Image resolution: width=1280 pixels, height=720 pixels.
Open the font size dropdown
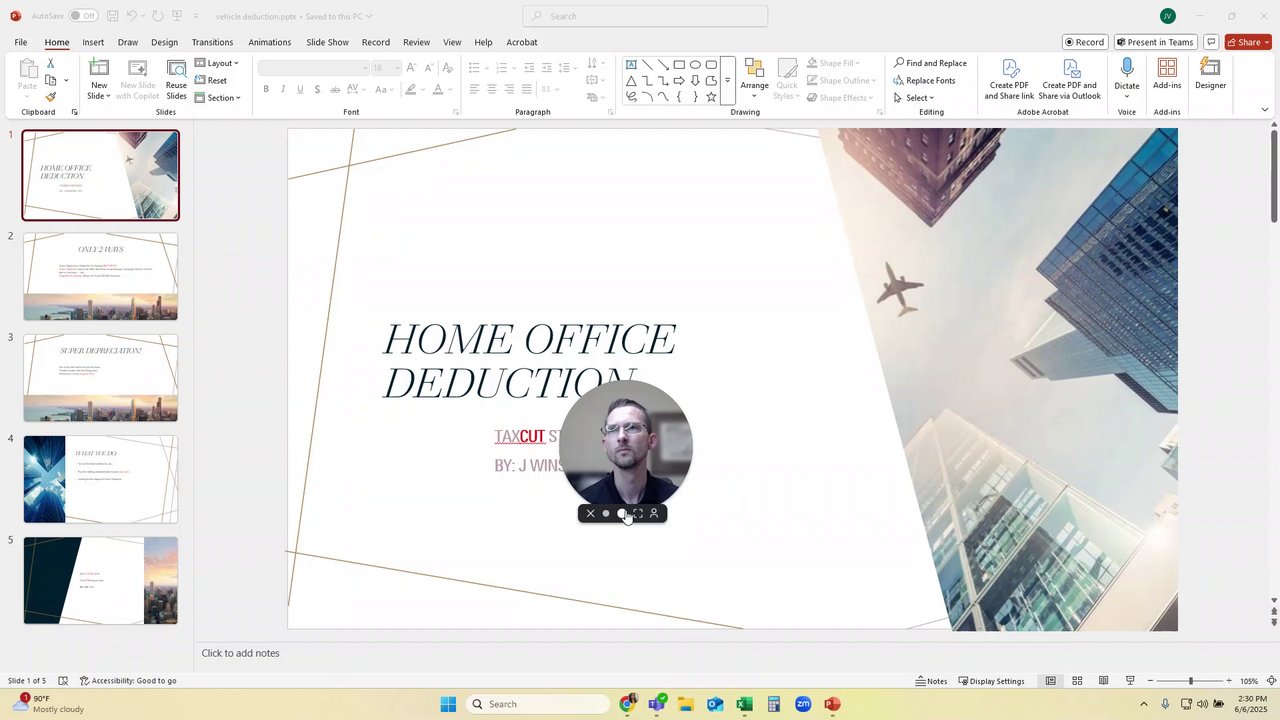[x=396, y=68]
